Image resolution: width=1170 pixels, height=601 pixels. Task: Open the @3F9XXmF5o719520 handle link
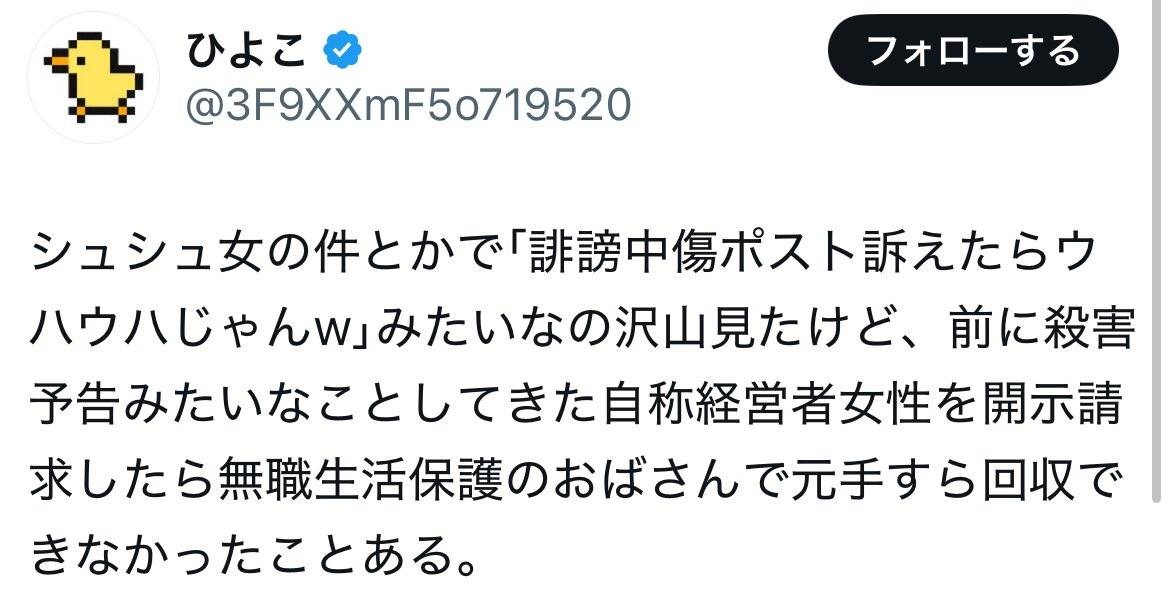tap(407, 105)
